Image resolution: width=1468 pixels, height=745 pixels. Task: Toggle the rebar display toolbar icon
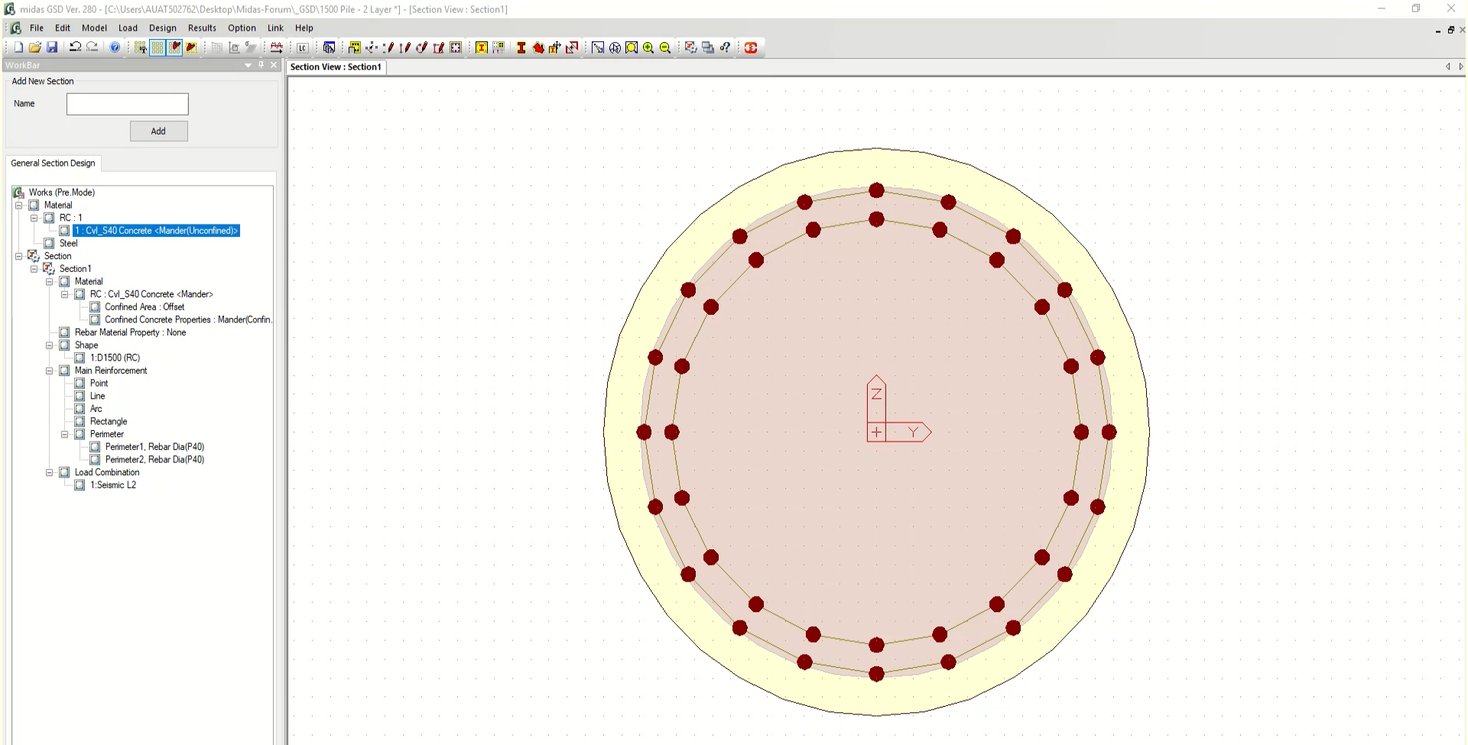coord(173,47)
